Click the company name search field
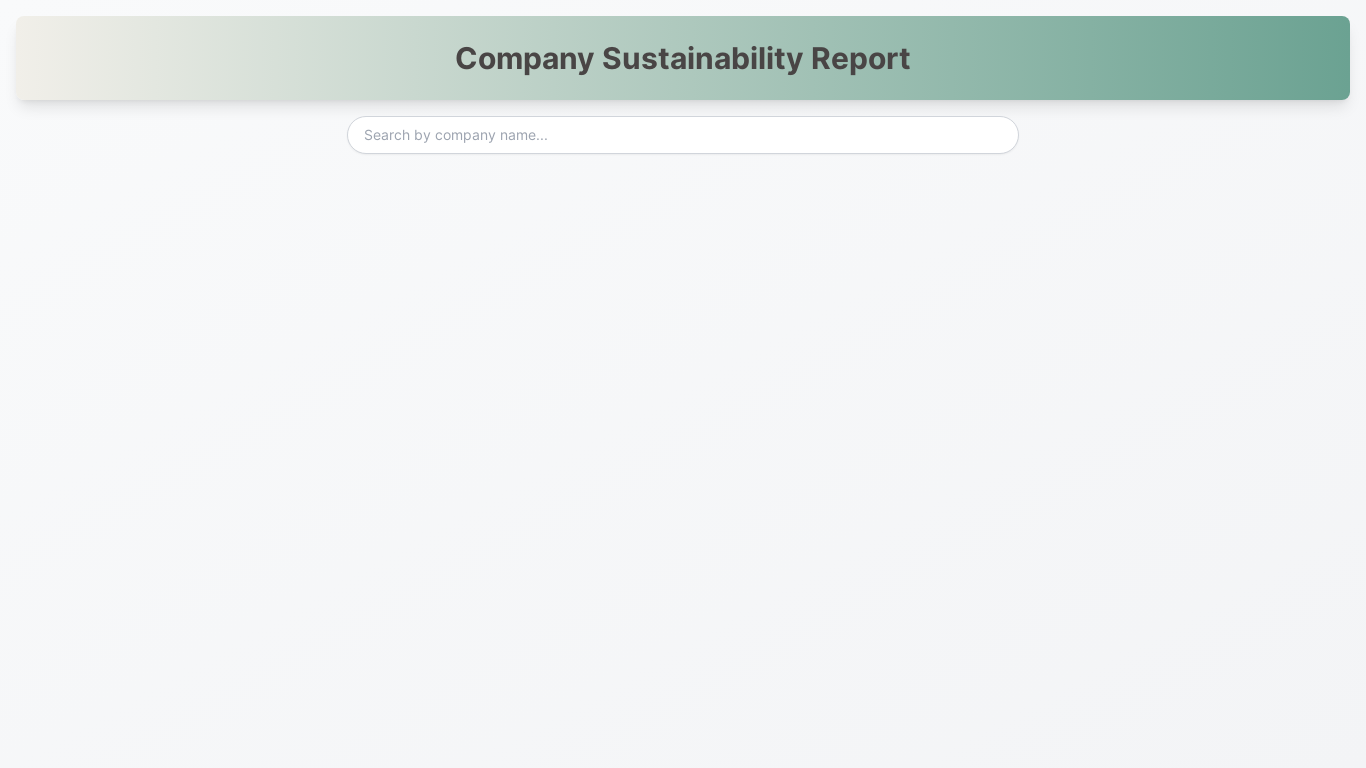Screen dimensions: 1366x768 (683, 135)
